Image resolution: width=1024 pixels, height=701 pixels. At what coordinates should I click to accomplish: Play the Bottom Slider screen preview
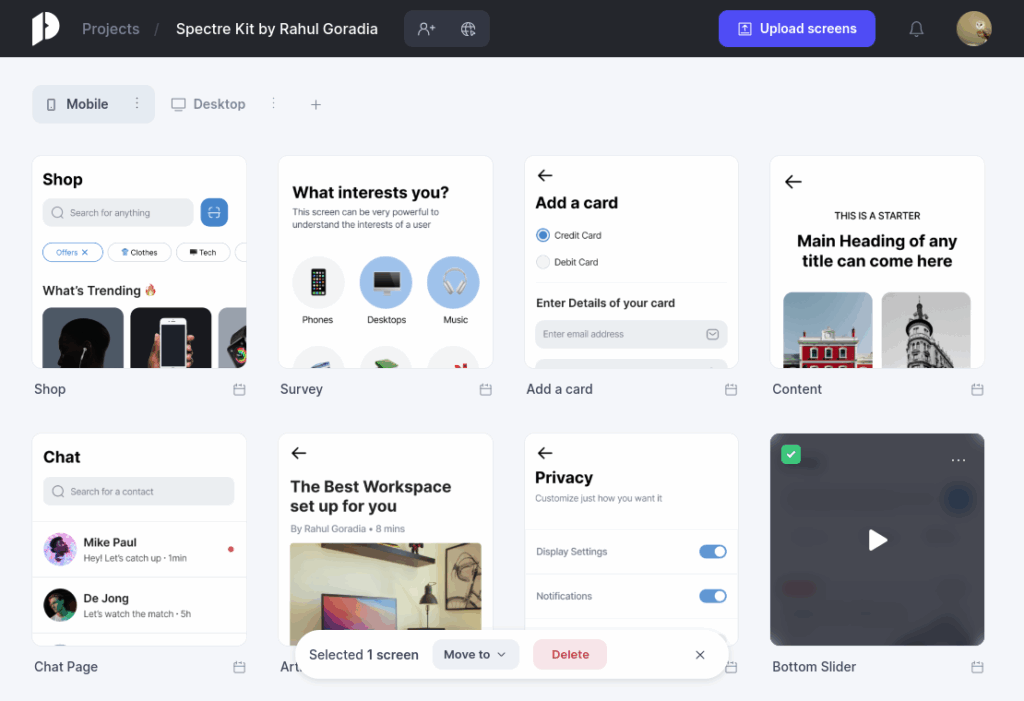877,540
